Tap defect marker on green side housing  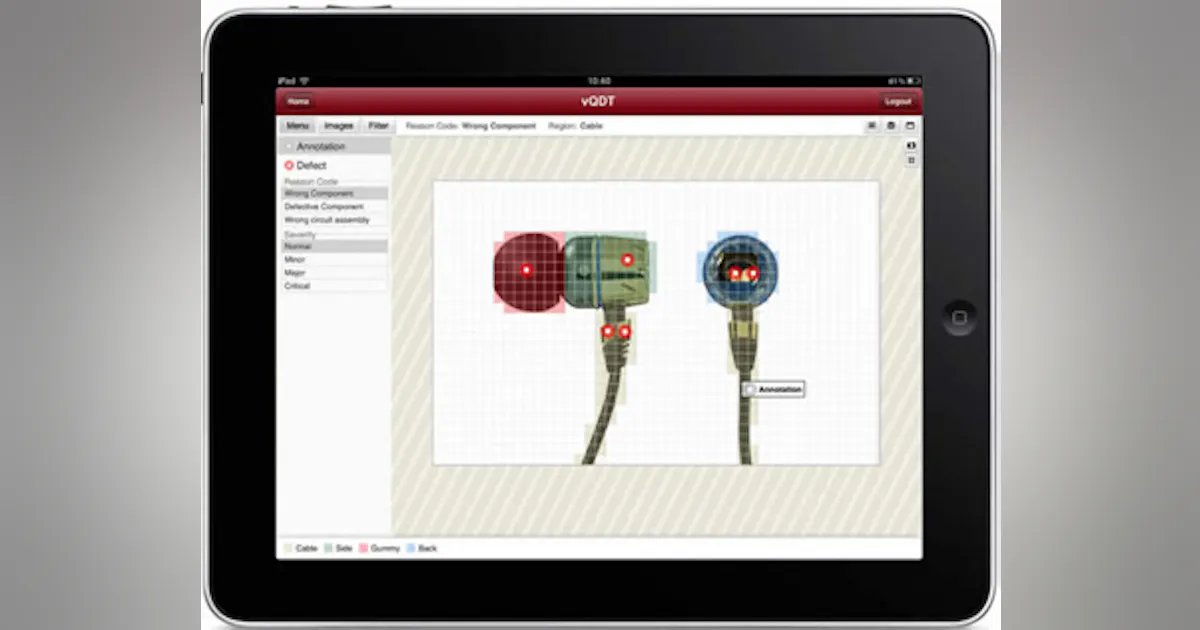coord(627,260)
